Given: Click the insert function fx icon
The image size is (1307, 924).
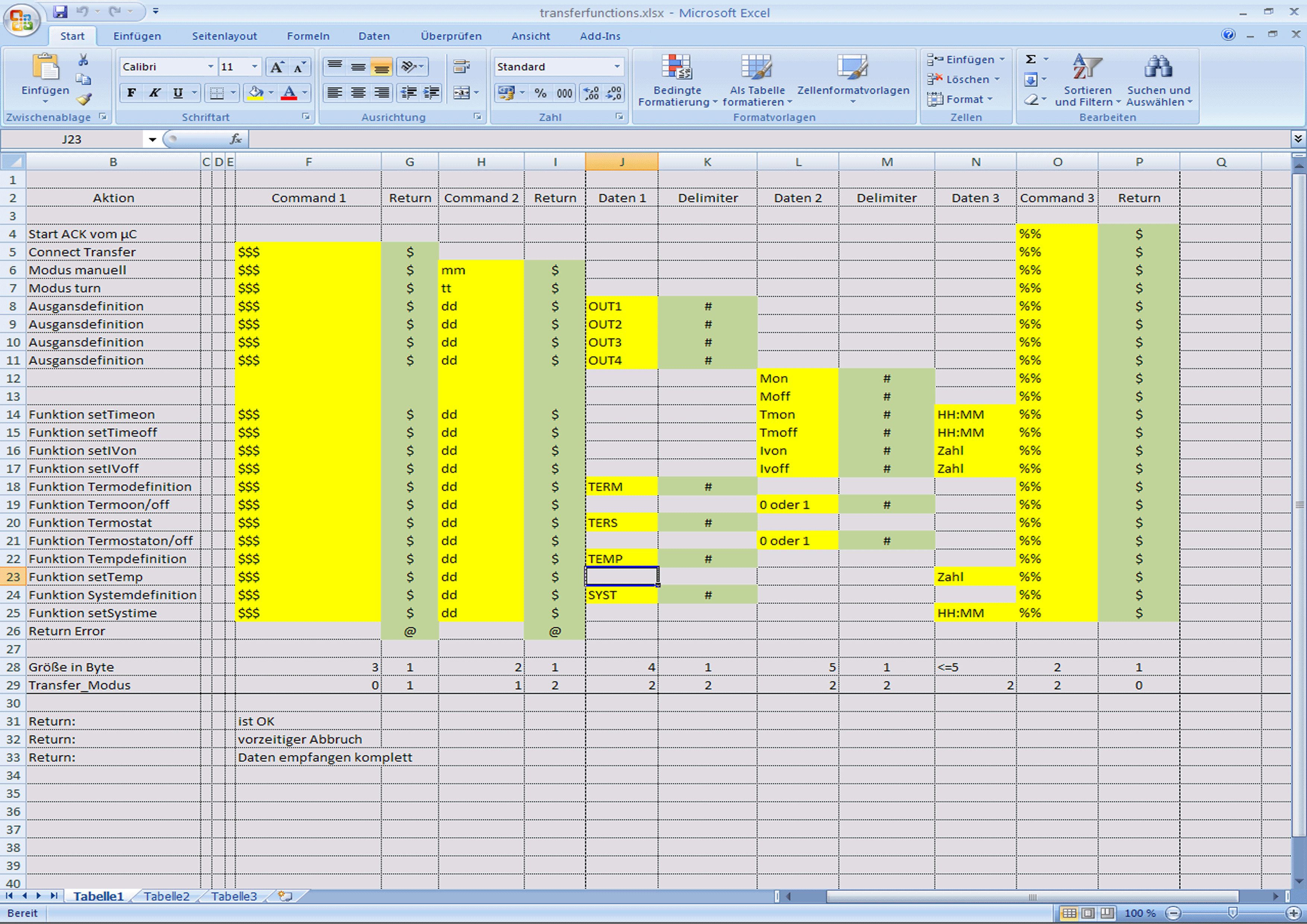Looking at the screenshot, I should click(235, 139).
